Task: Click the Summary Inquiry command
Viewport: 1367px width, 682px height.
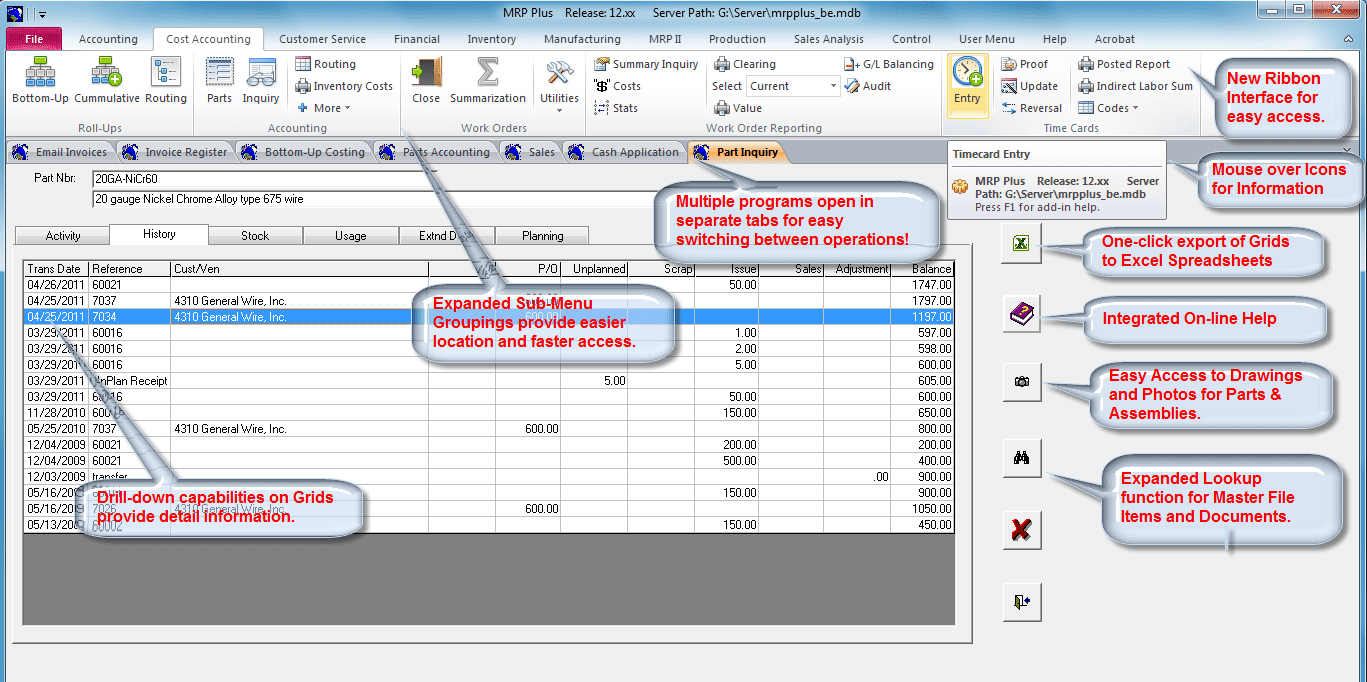Action: pos(646,63)
